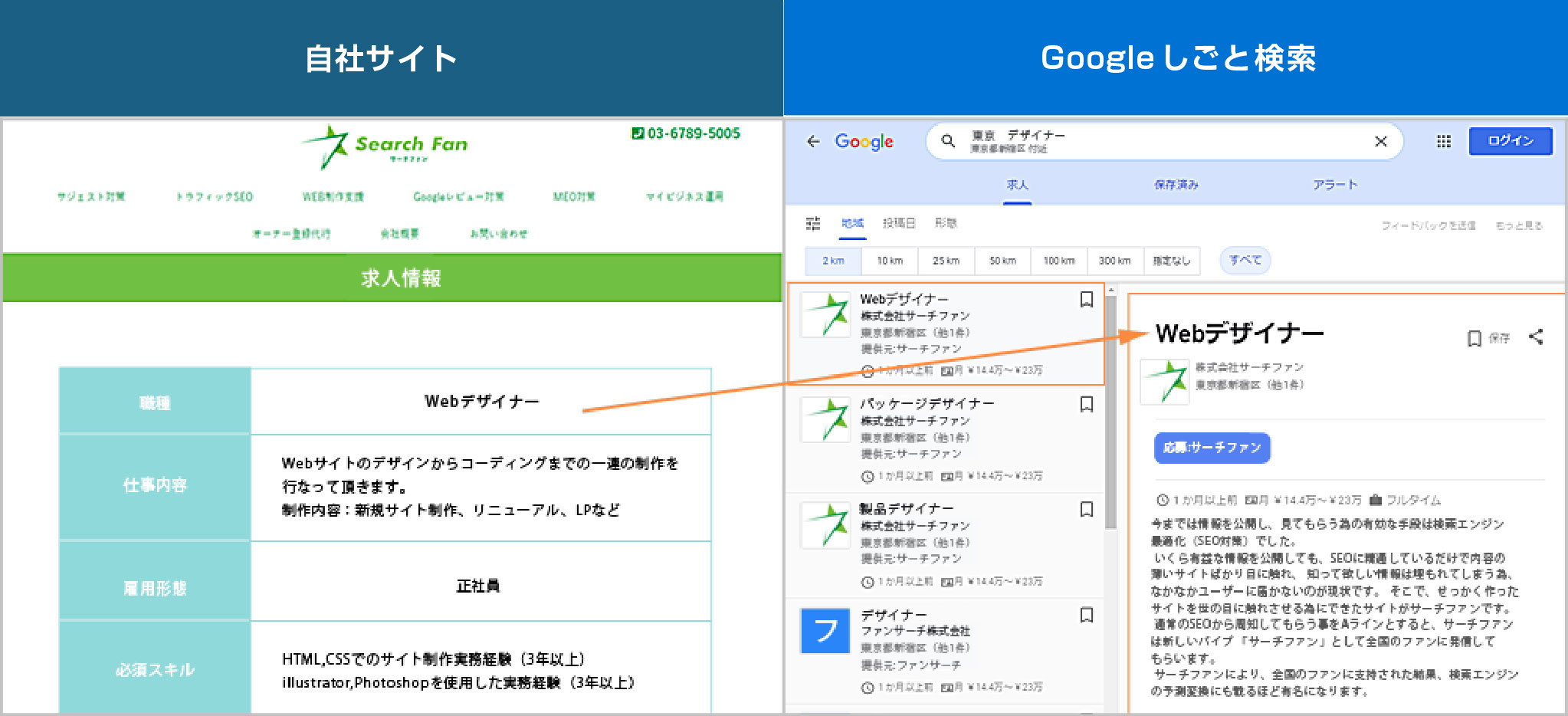Select the 25 km distance option
The width and height of the screenshot is (1568, 716).
[x=946, y=261]
